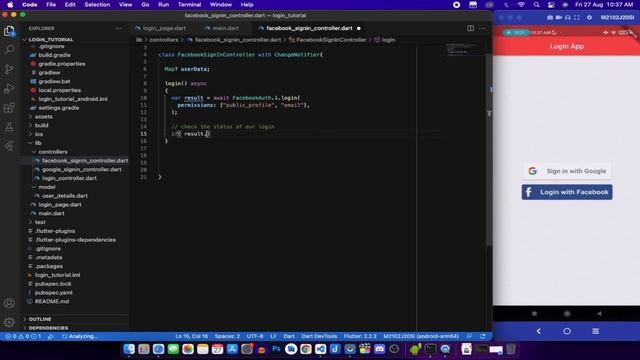Split the editor to the right
This screenshot has width=640, height=360.
[471, 28]
